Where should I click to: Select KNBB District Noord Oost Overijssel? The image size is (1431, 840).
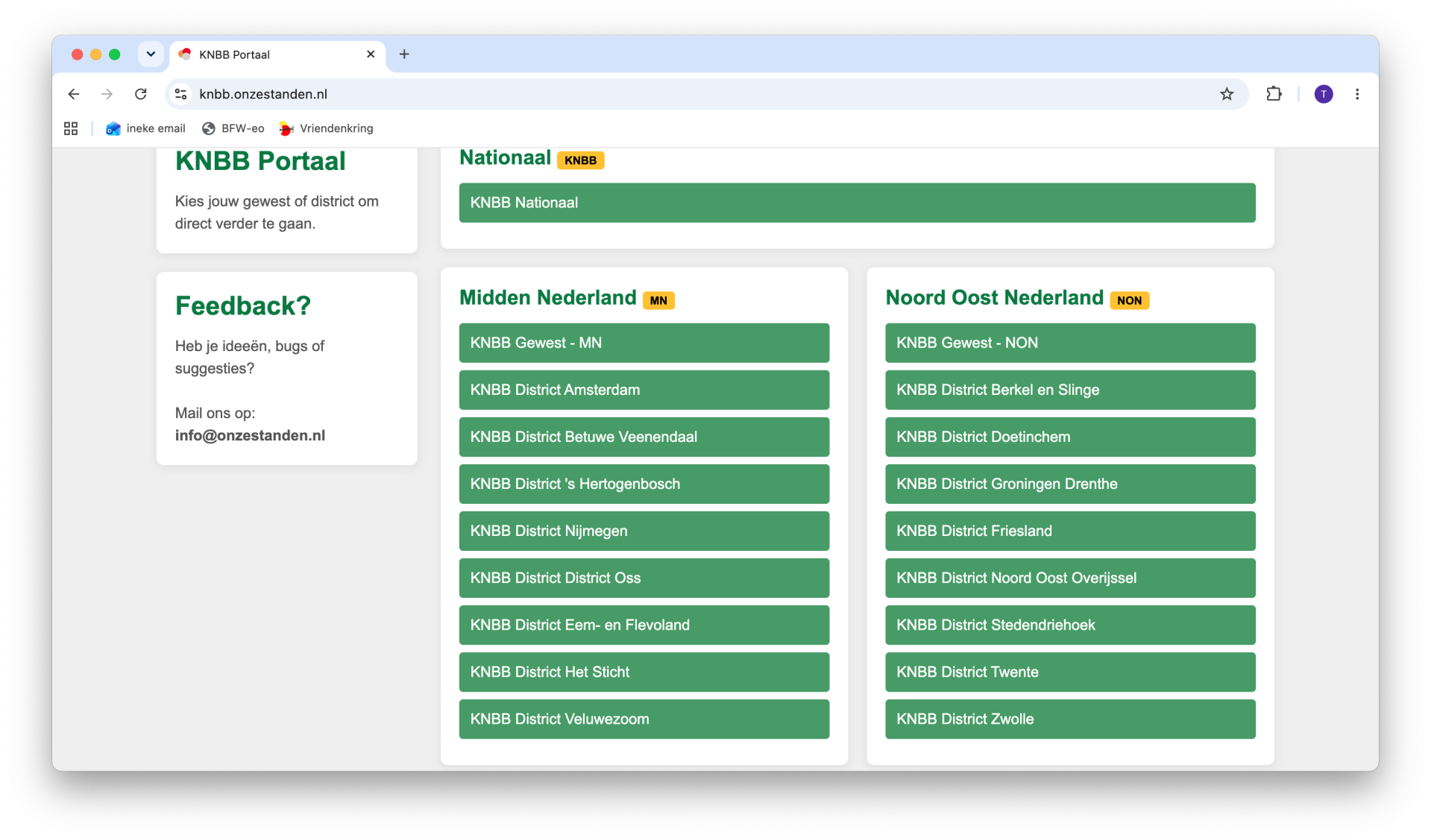tap(1070, 578)
